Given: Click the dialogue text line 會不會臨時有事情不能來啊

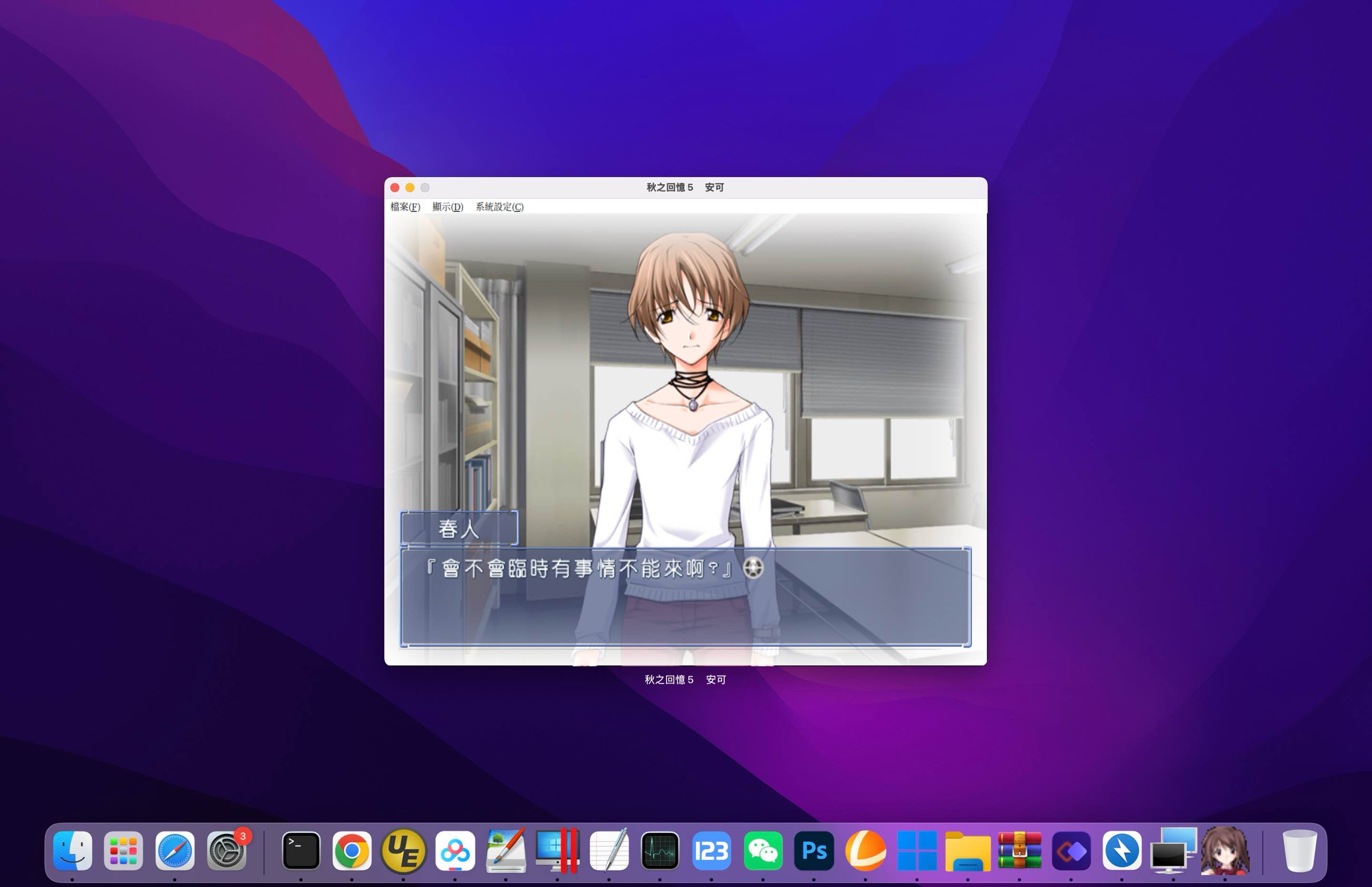Looking at the screenshot, I should 579,569.
